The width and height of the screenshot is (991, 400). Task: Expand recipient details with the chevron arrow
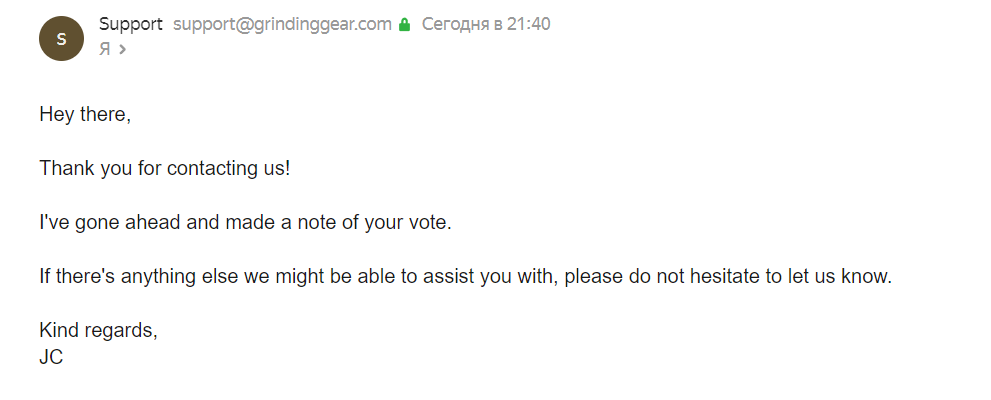click(122, 48)
